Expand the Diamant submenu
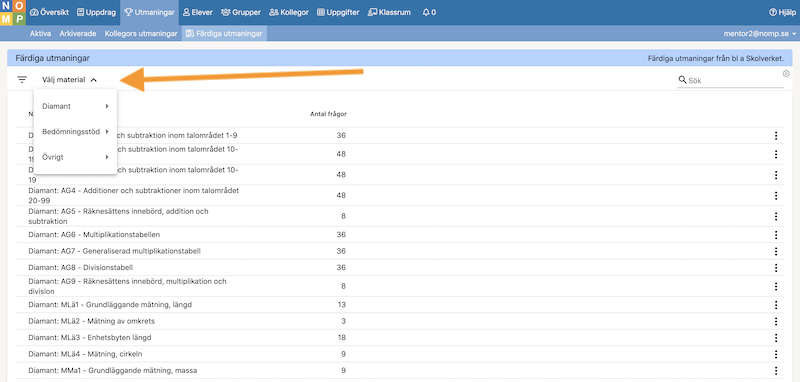800x382 pixels. pyautogui.click(x=76, y=106)
